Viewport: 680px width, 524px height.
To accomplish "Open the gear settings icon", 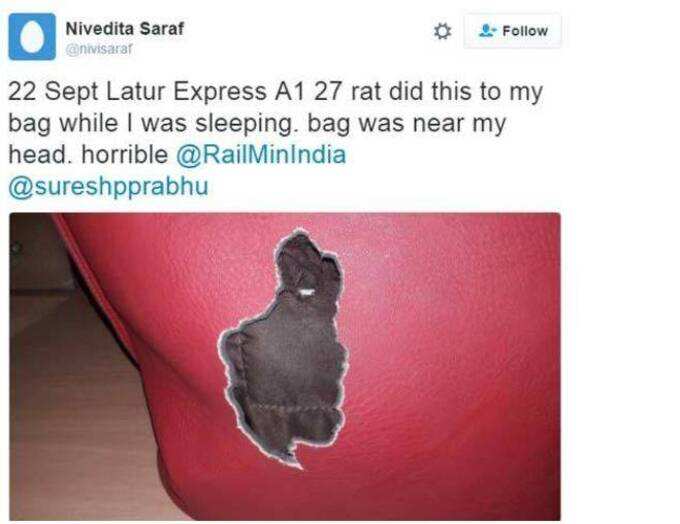I will [442, 31].
